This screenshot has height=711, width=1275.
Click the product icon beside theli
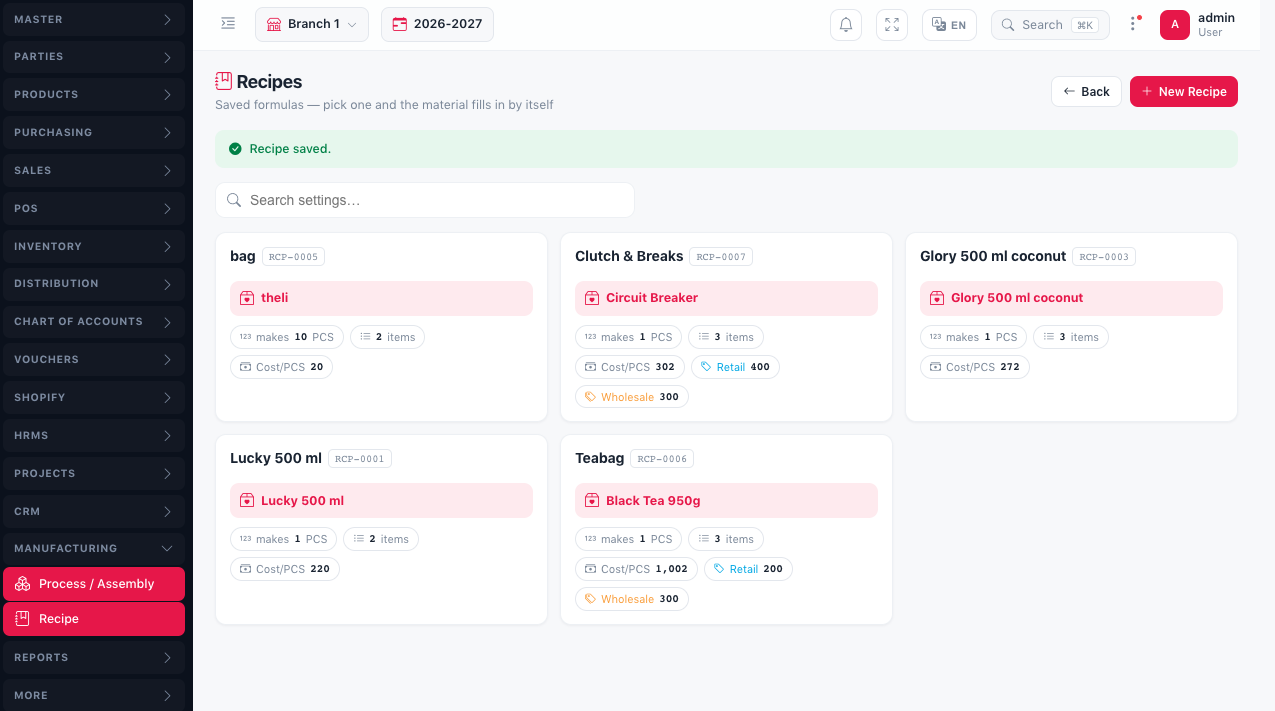click(247, 298)
